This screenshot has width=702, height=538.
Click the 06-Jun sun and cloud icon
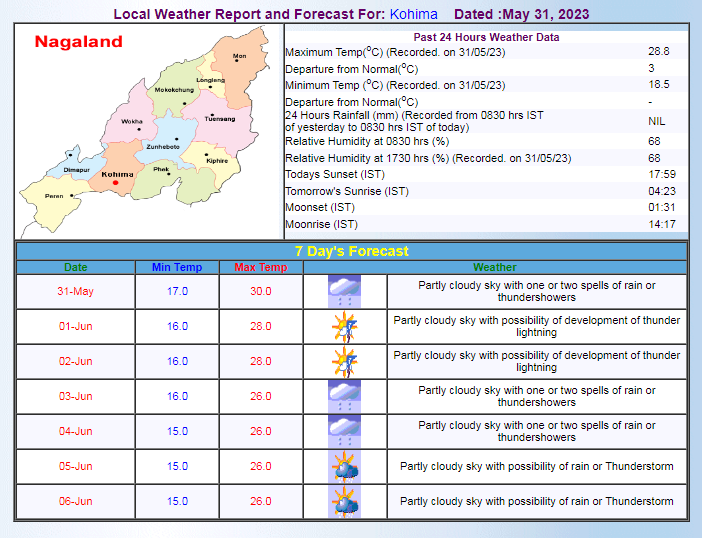click(x=344, y=502)
